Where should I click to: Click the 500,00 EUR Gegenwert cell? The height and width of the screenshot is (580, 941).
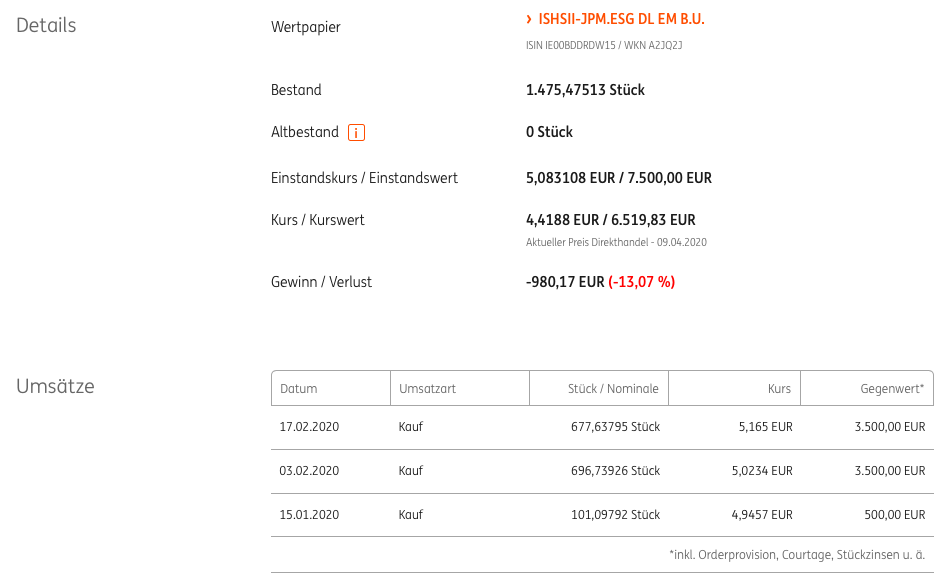(x=895, y=515)
